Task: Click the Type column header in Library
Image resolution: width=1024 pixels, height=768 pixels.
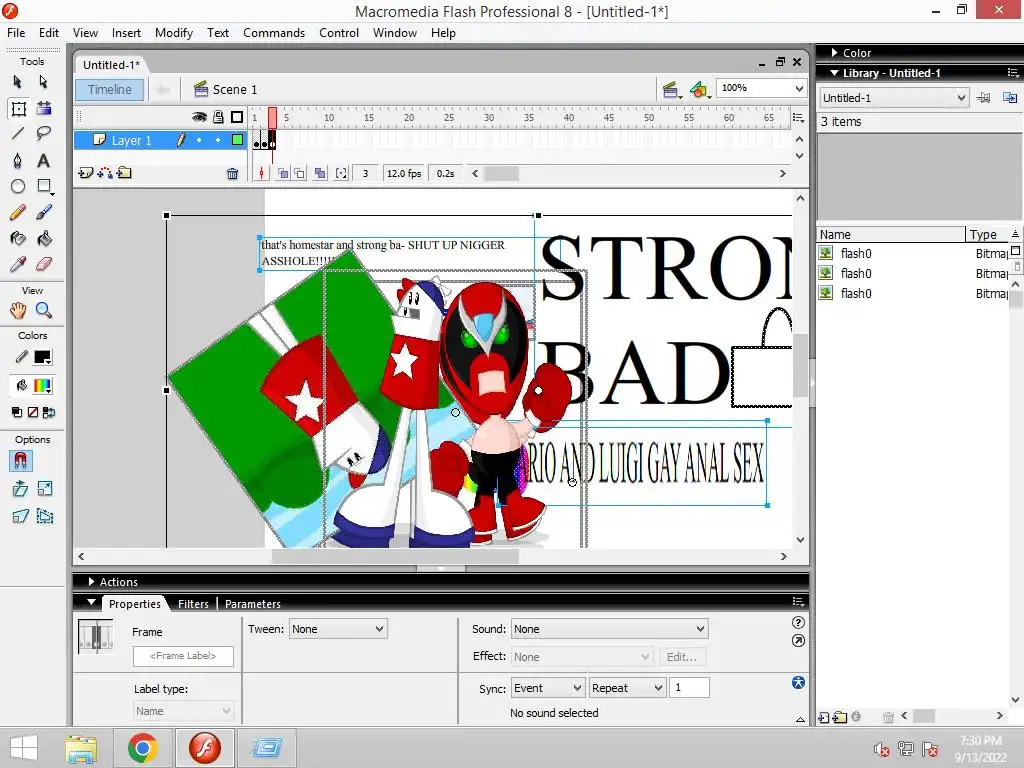Action: 986,234
